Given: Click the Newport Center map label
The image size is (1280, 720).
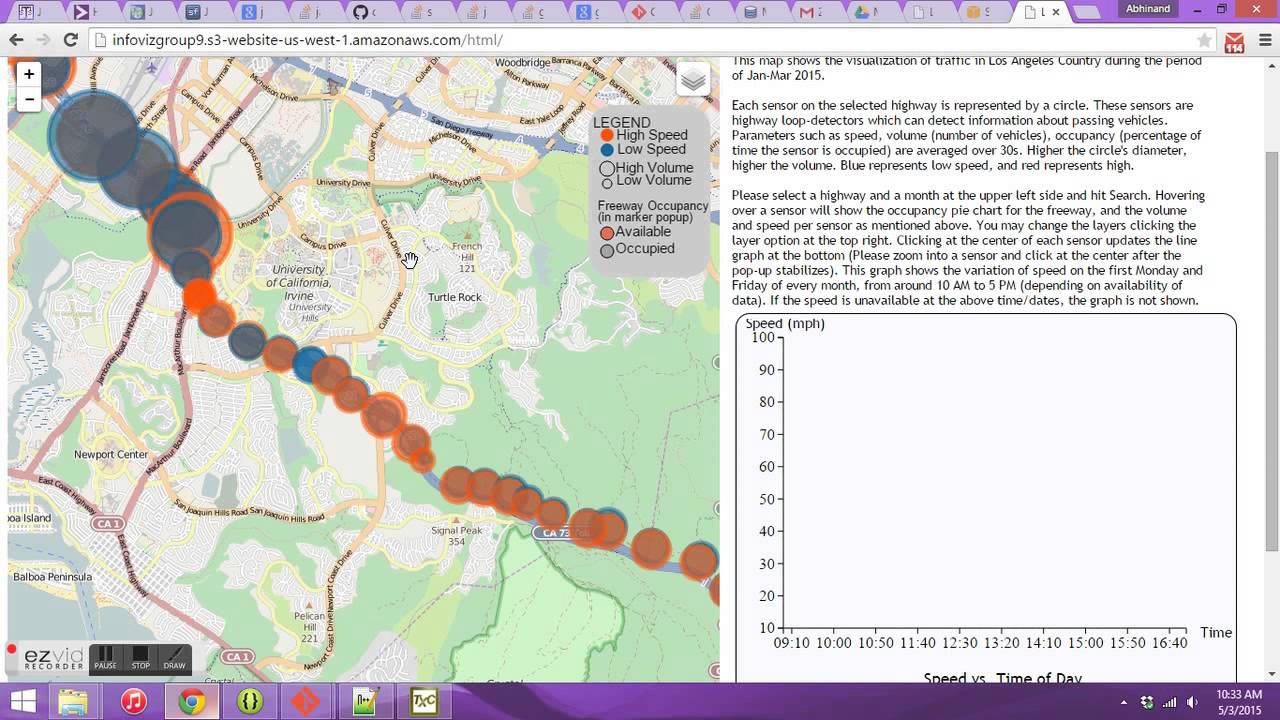Looking at the screenshot, I should [x=111, y=454].
